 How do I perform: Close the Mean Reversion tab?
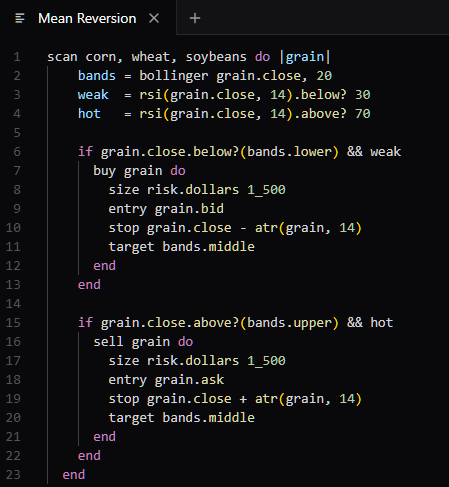154,18
